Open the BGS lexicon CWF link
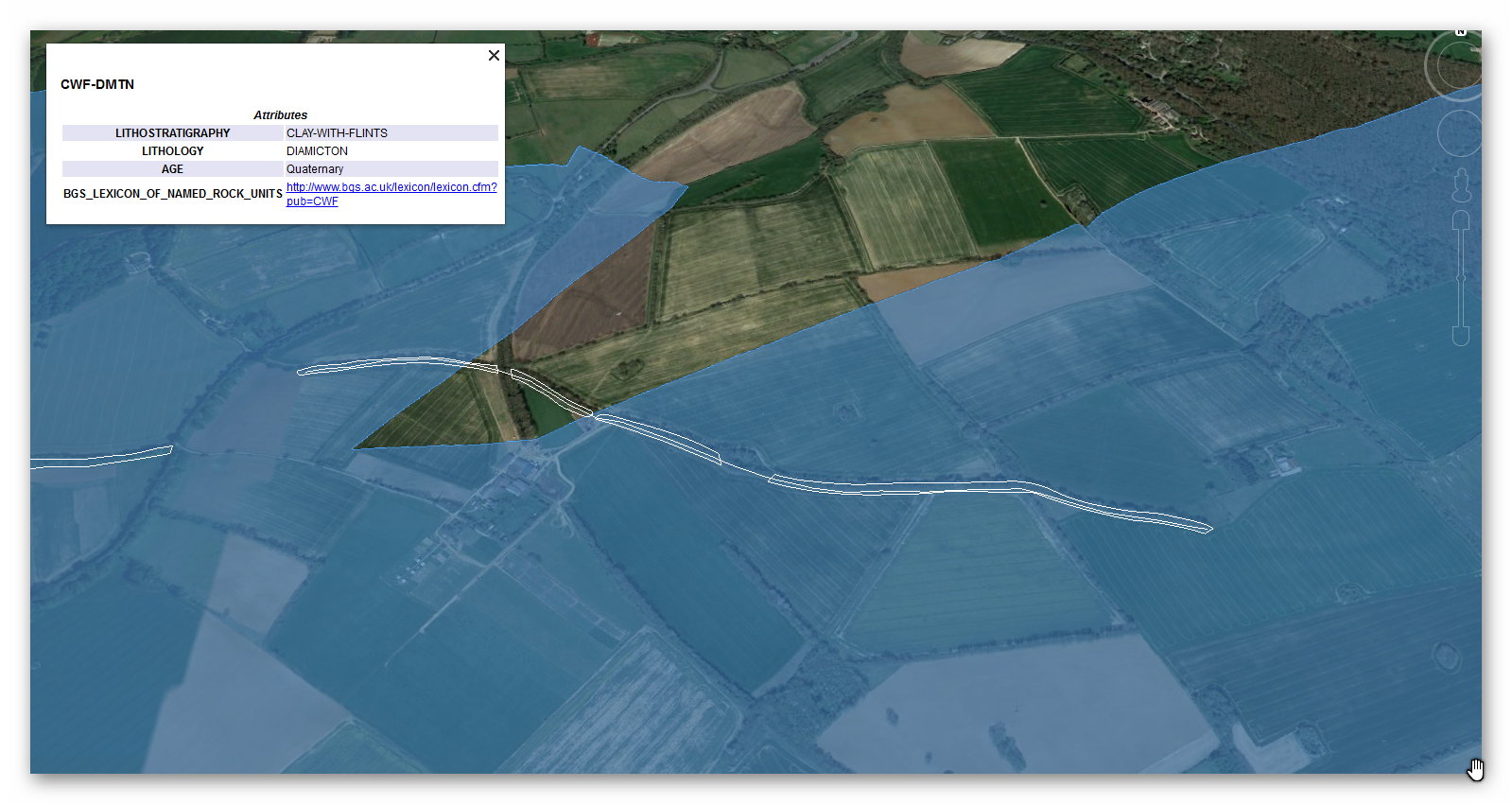 [x=391, y=187]
